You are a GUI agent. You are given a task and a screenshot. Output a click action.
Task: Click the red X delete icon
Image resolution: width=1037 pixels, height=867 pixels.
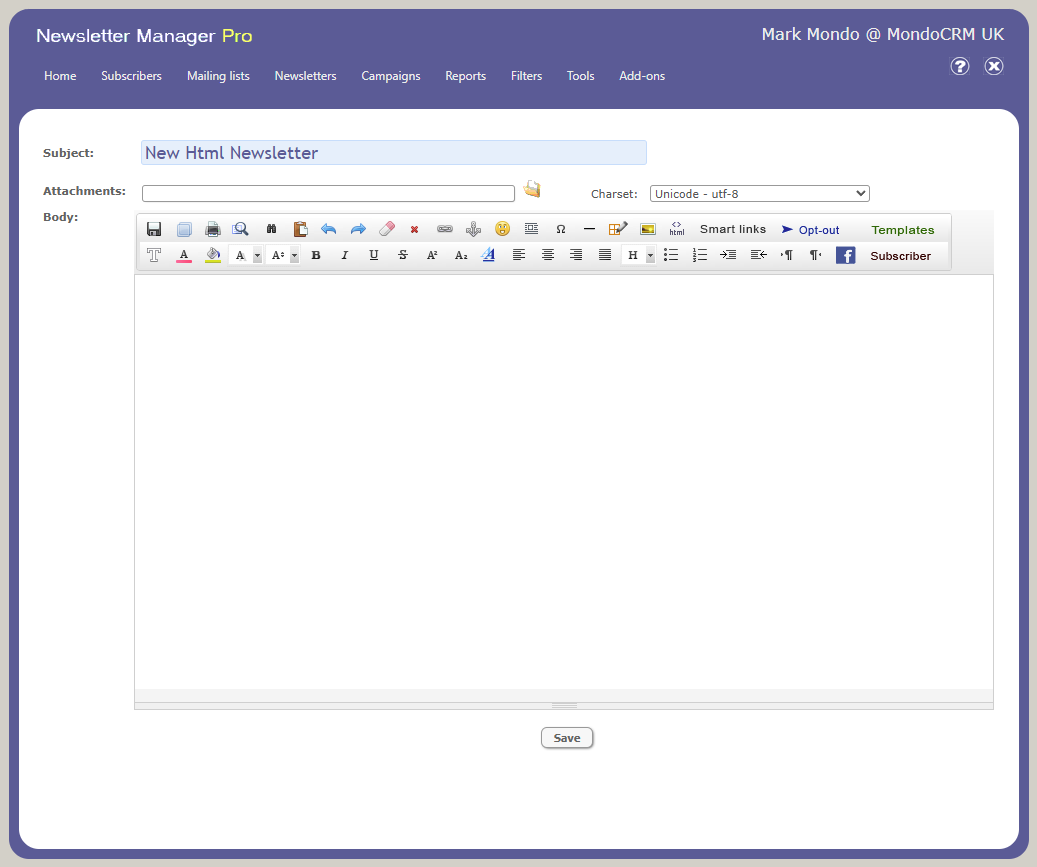415,229
